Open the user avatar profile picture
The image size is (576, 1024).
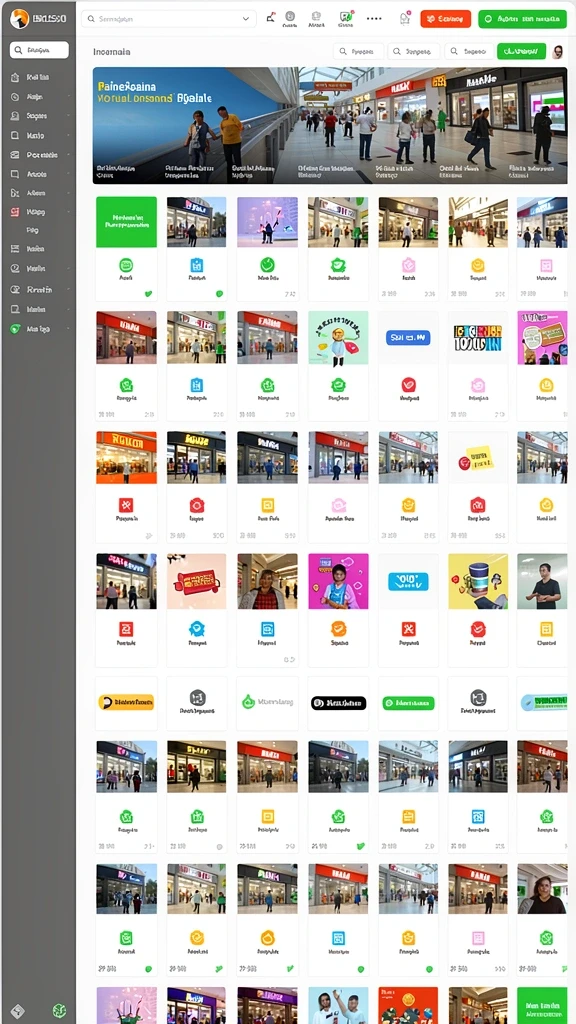[558, 52]
